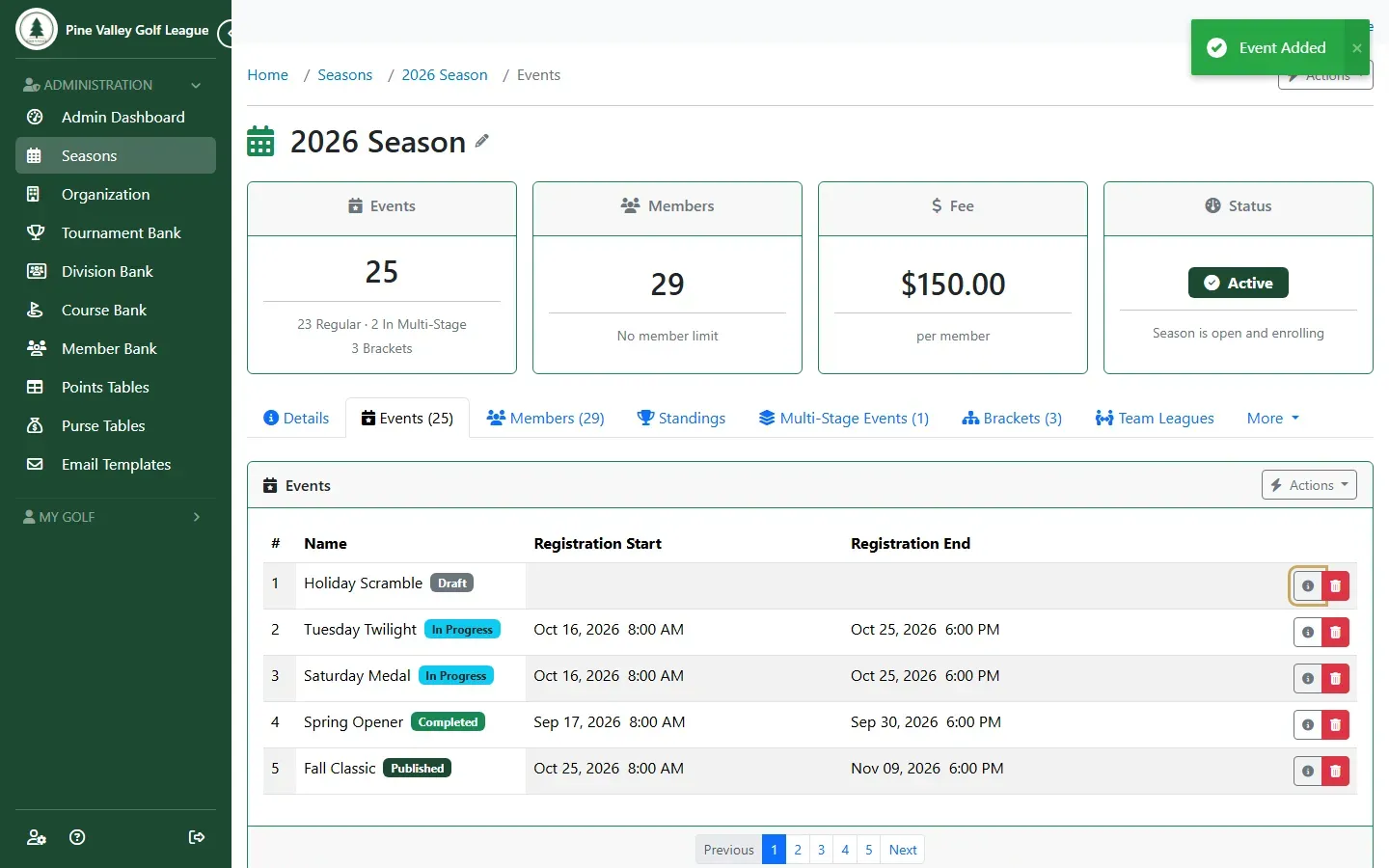Screen dimensions: 1389x868
Task: View info for Saturday Medal event
Action: click(x=1308, y=678)
